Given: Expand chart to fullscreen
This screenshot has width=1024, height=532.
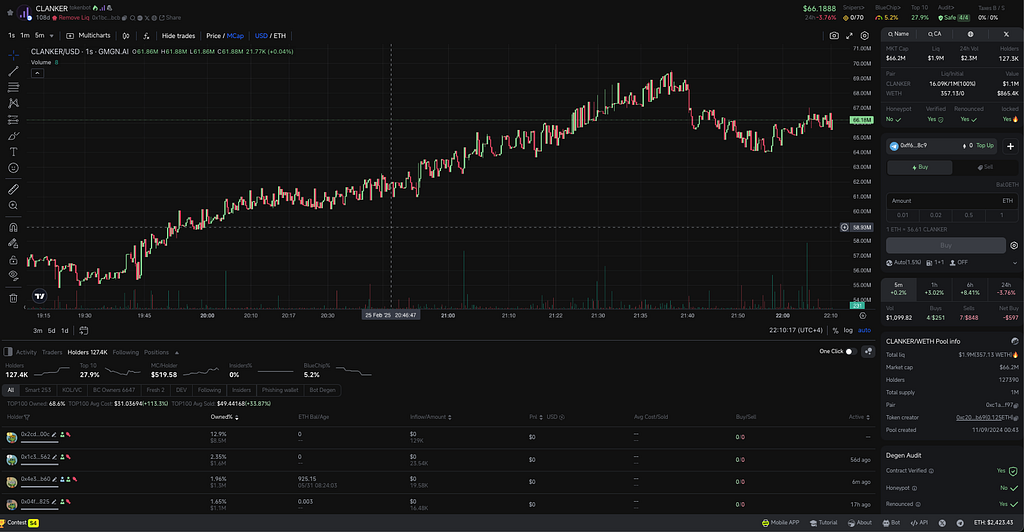Looking at the screenshot, I should 850,36.
